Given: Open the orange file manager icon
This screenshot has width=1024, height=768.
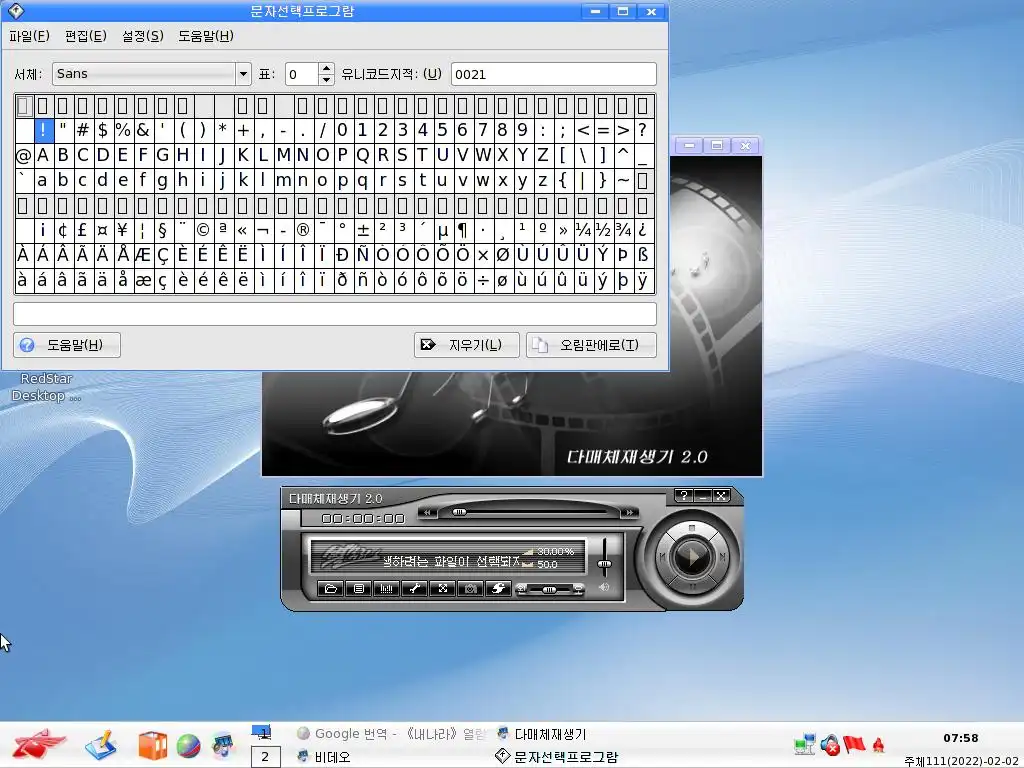Looking at the screenshot, I should pos(152,745).
